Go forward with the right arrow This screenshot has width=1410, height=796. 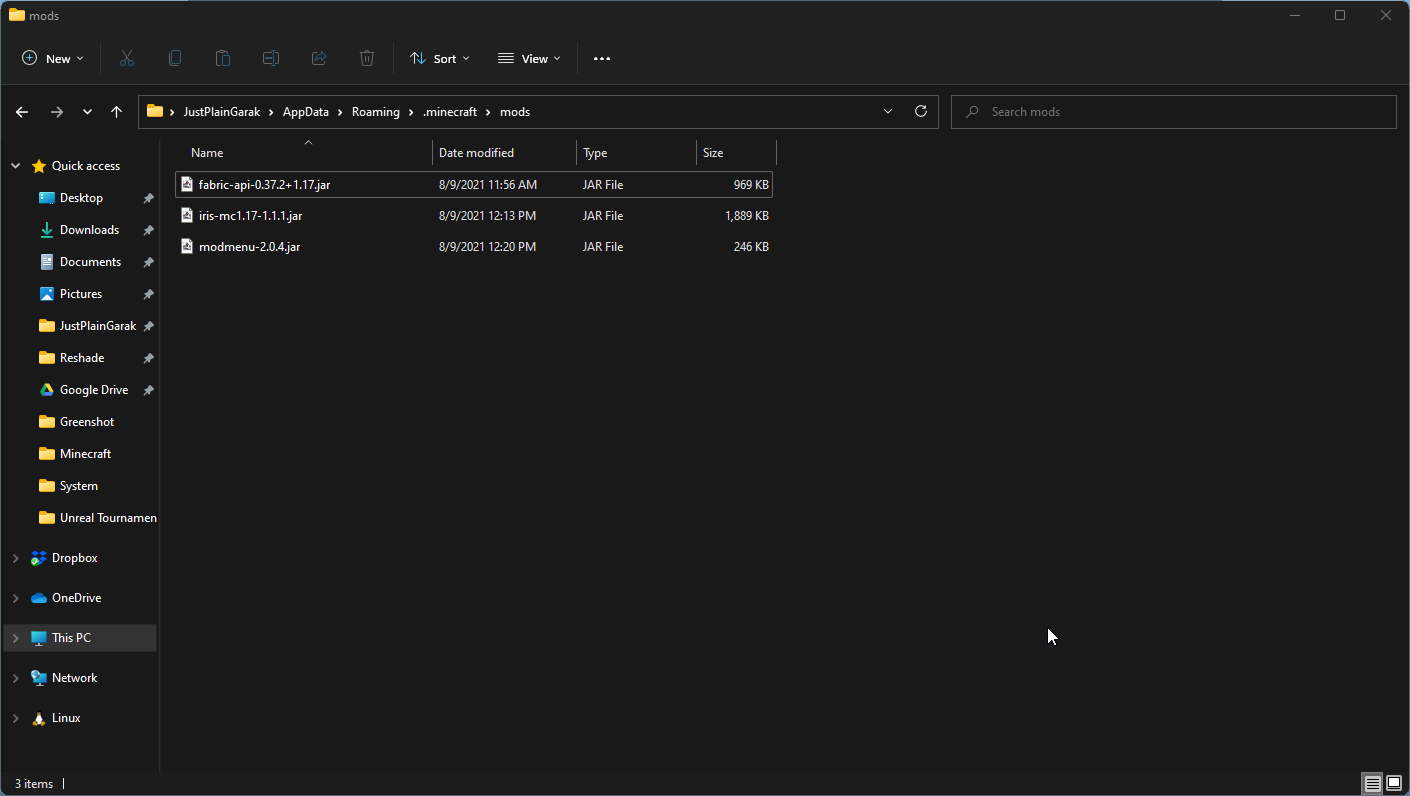(57, 112)
